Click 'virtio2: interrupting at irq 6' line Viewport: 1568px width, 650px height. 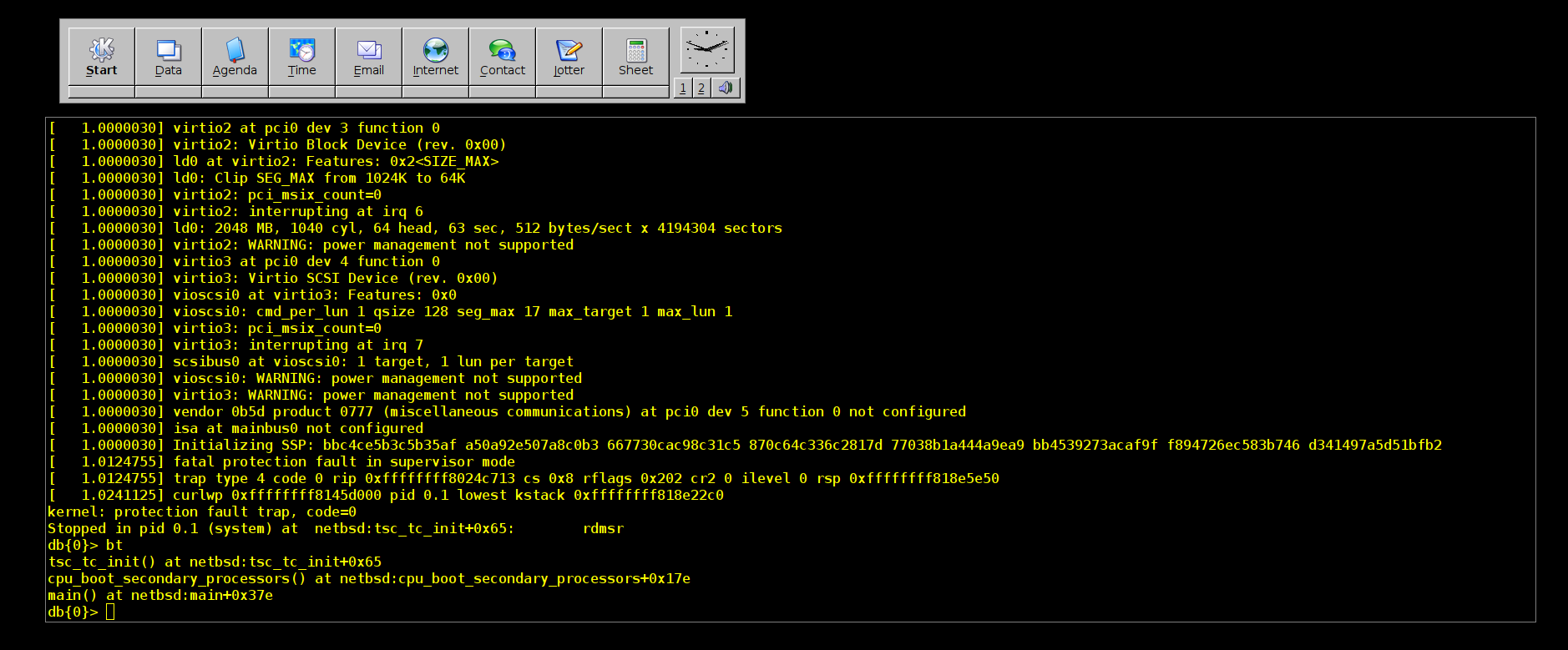point(235,211)
